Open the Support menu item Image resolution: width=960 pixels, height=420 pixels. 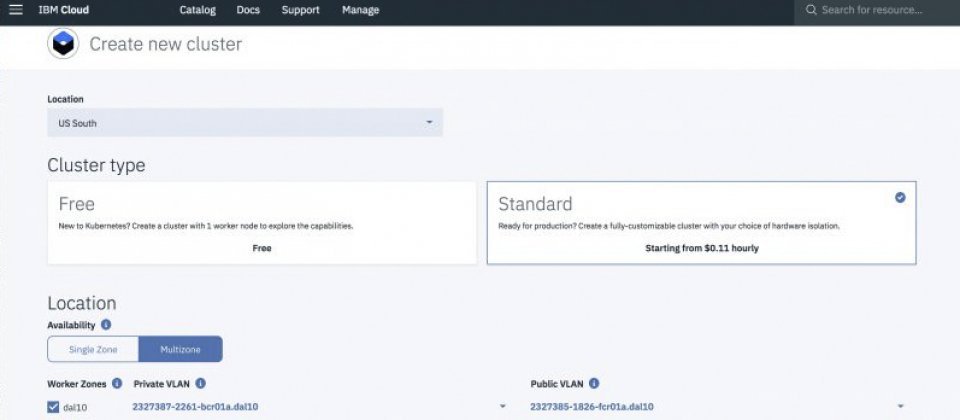301,10
